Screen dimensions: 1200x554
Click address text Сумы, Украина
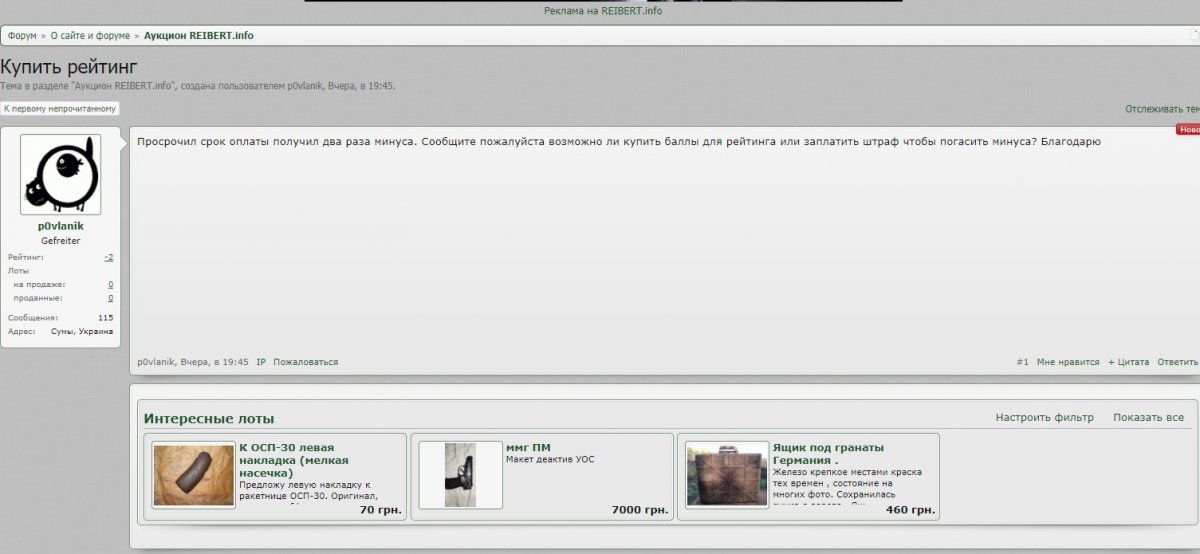coord(82,331)
